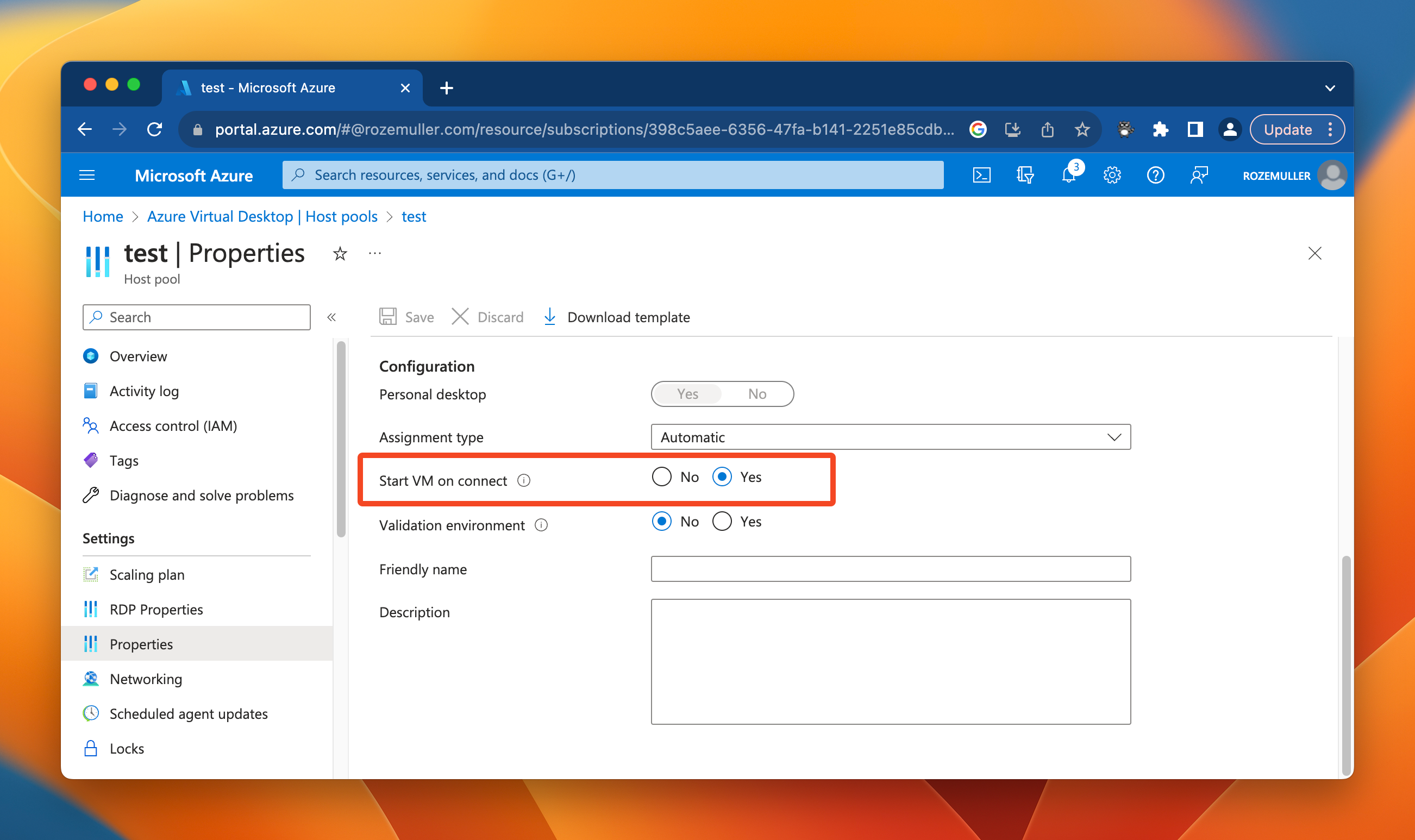Open portal settings gear icon

pos(1112,175)
